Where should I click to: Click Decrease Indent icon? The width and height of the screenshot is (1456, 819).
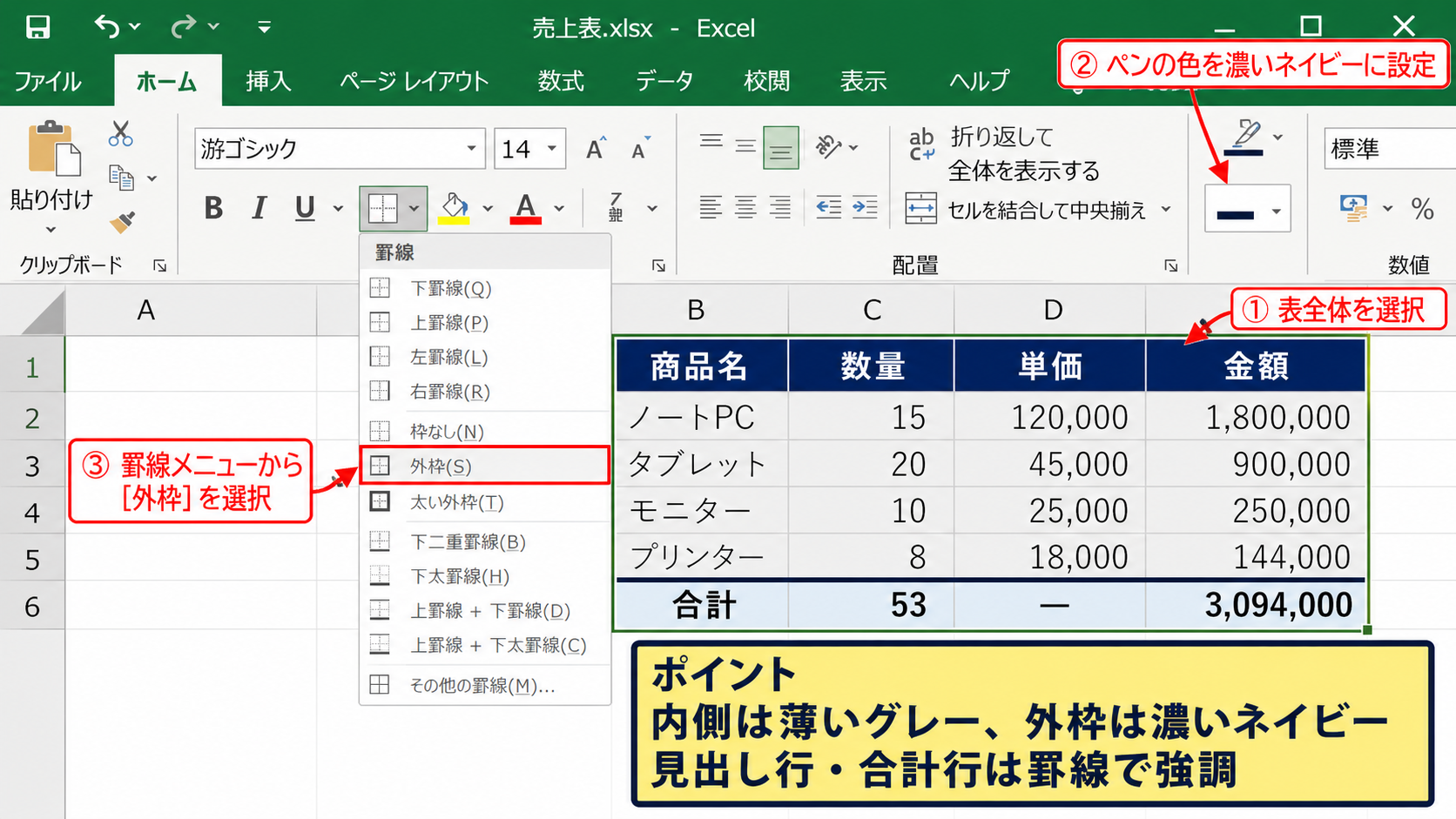click(828, 208)
